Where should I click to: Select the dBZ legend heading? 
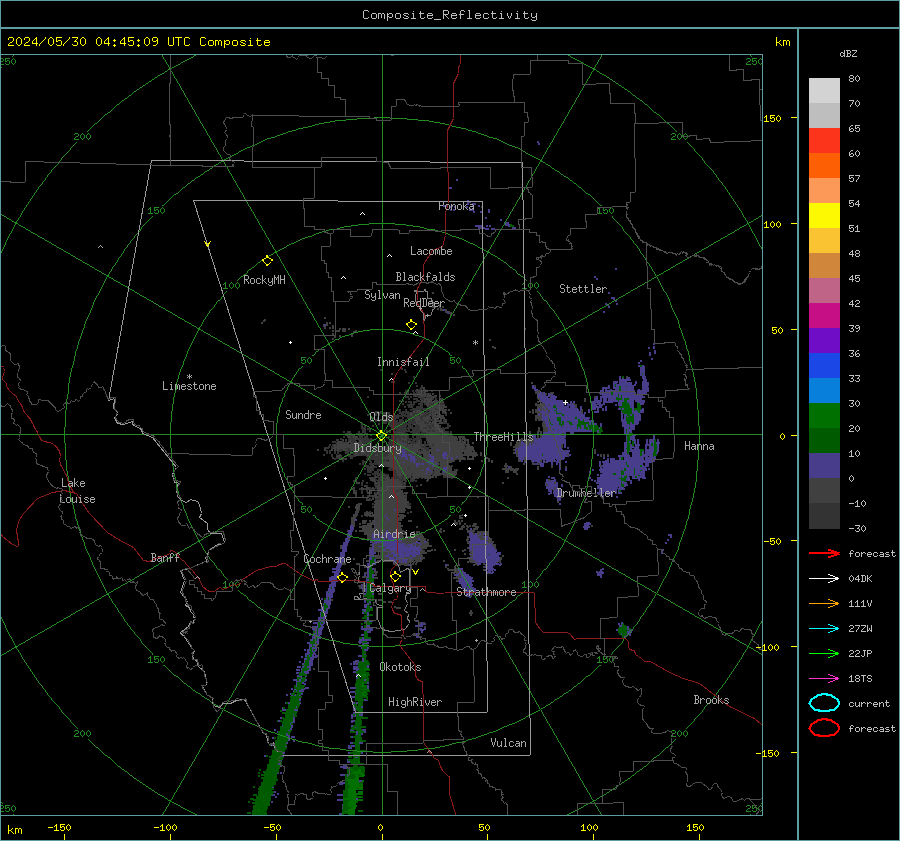848,53
